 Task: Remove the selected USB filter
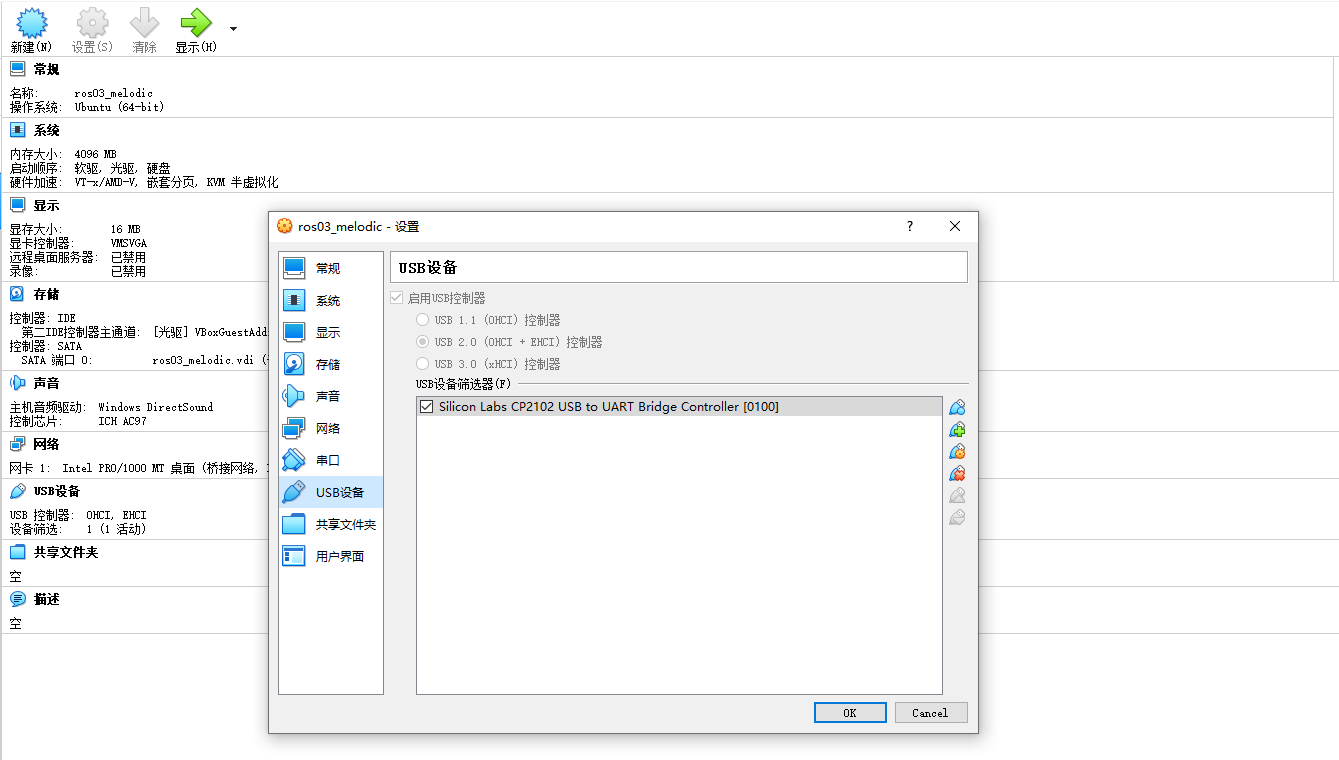pos(957,473)
